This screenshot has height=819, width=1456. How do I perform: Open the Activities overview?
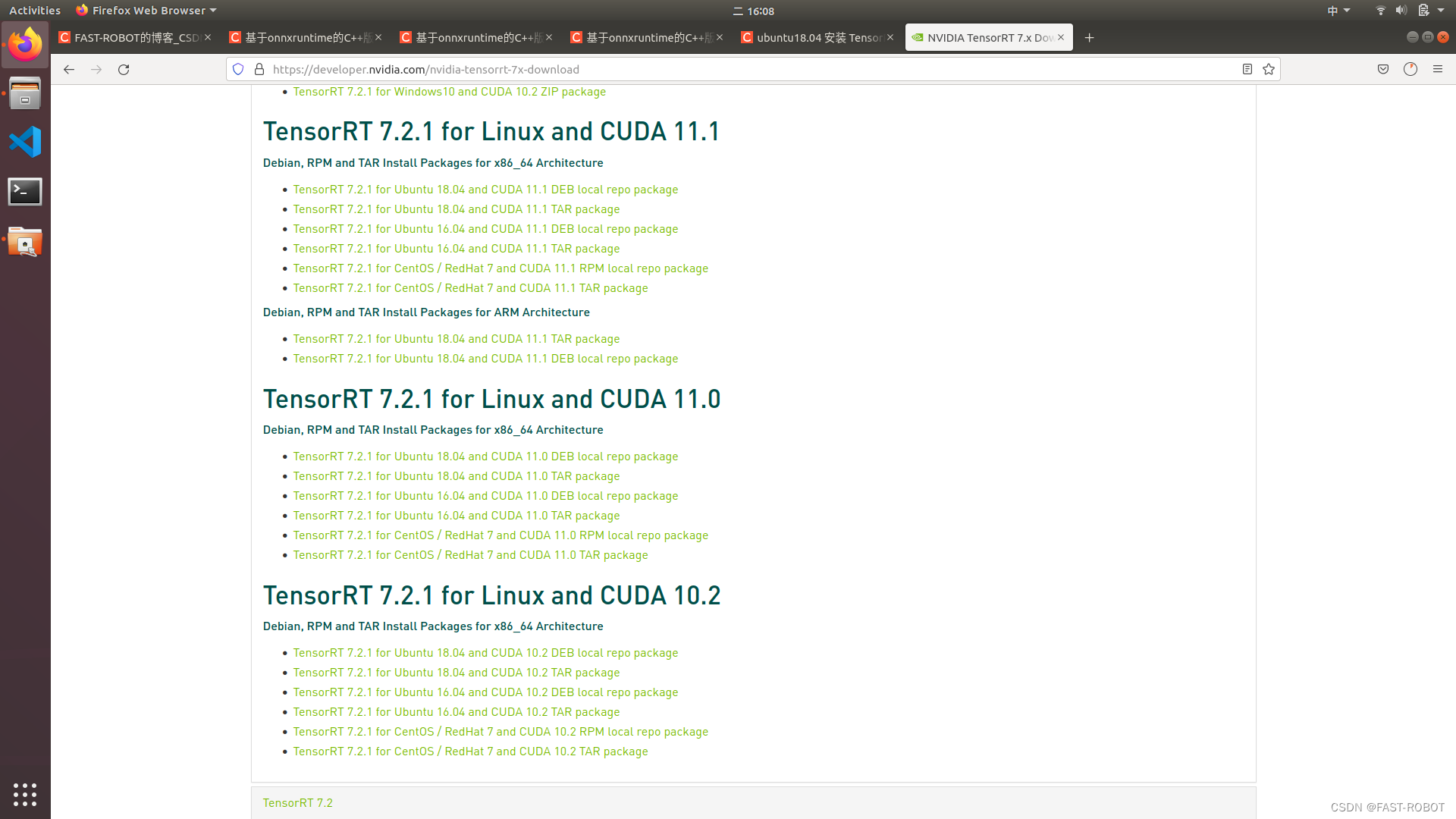pyautogui.click(x=34, y=10)
